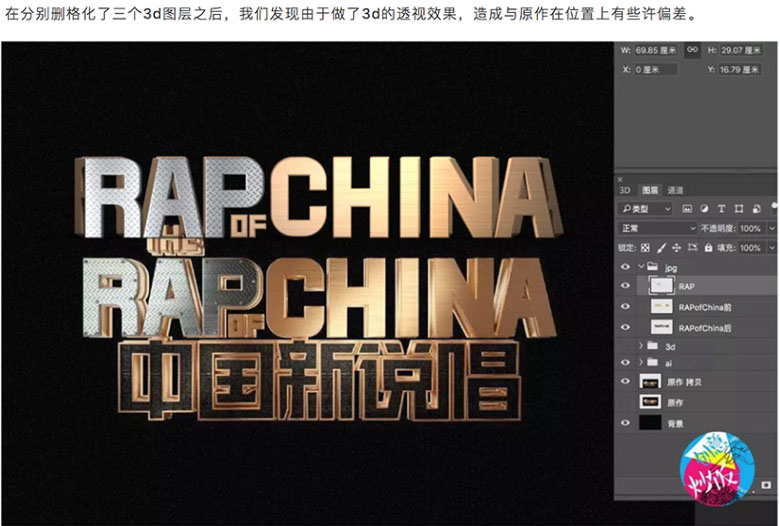The width and height of the screenshot is (780, 526).
Task: Filter layers by smart object icon
Action: point(756,209)
